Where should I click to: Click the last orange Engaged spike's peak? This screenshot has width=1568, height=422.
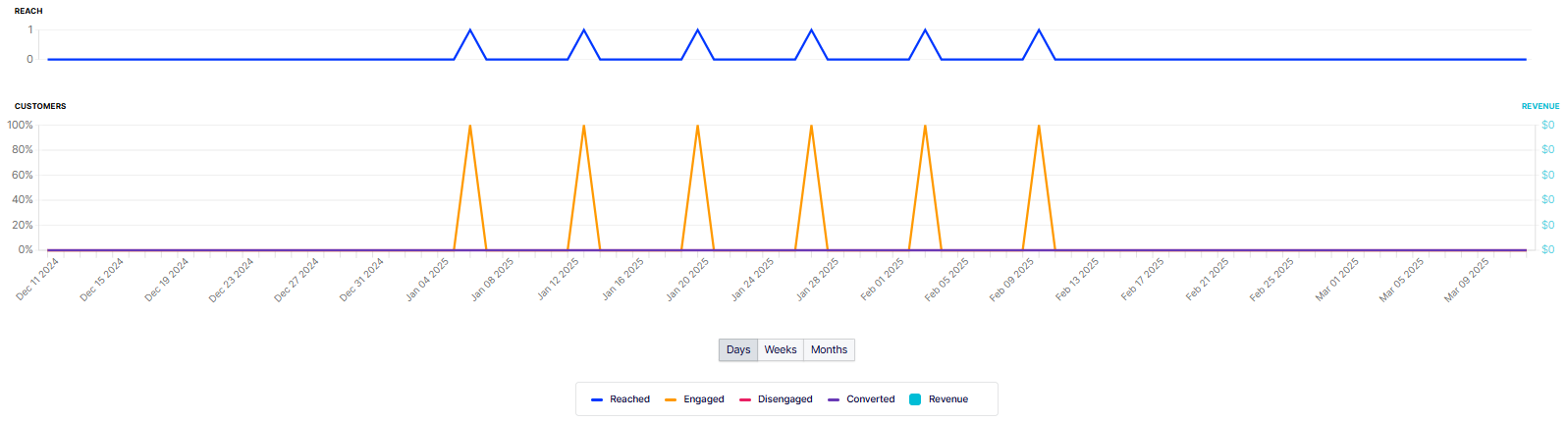point(1039,126)
